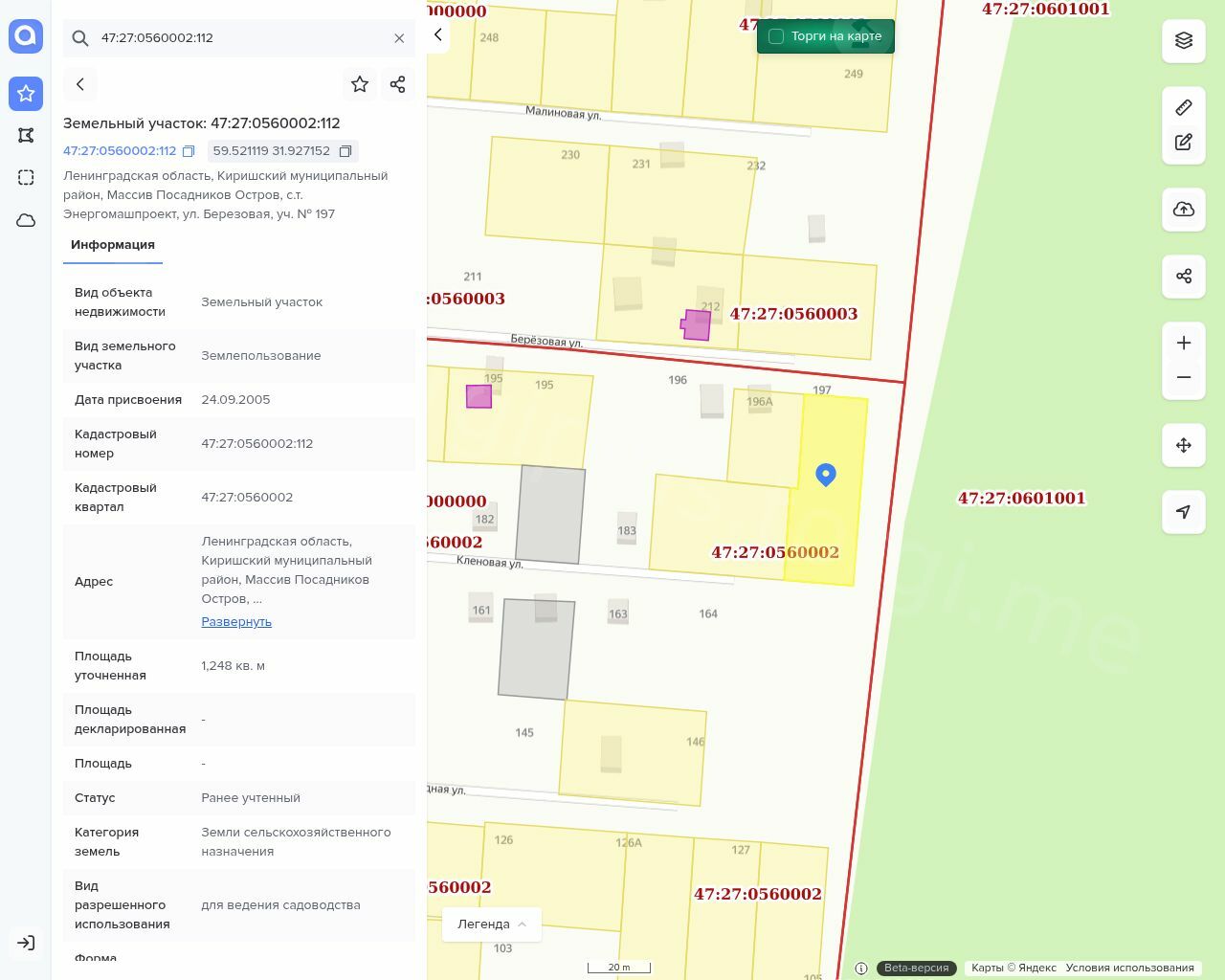Image resolution: width=1225 pixels, height=980 pixels.
Task: Select the Информация tab
Action: point(113,245)
